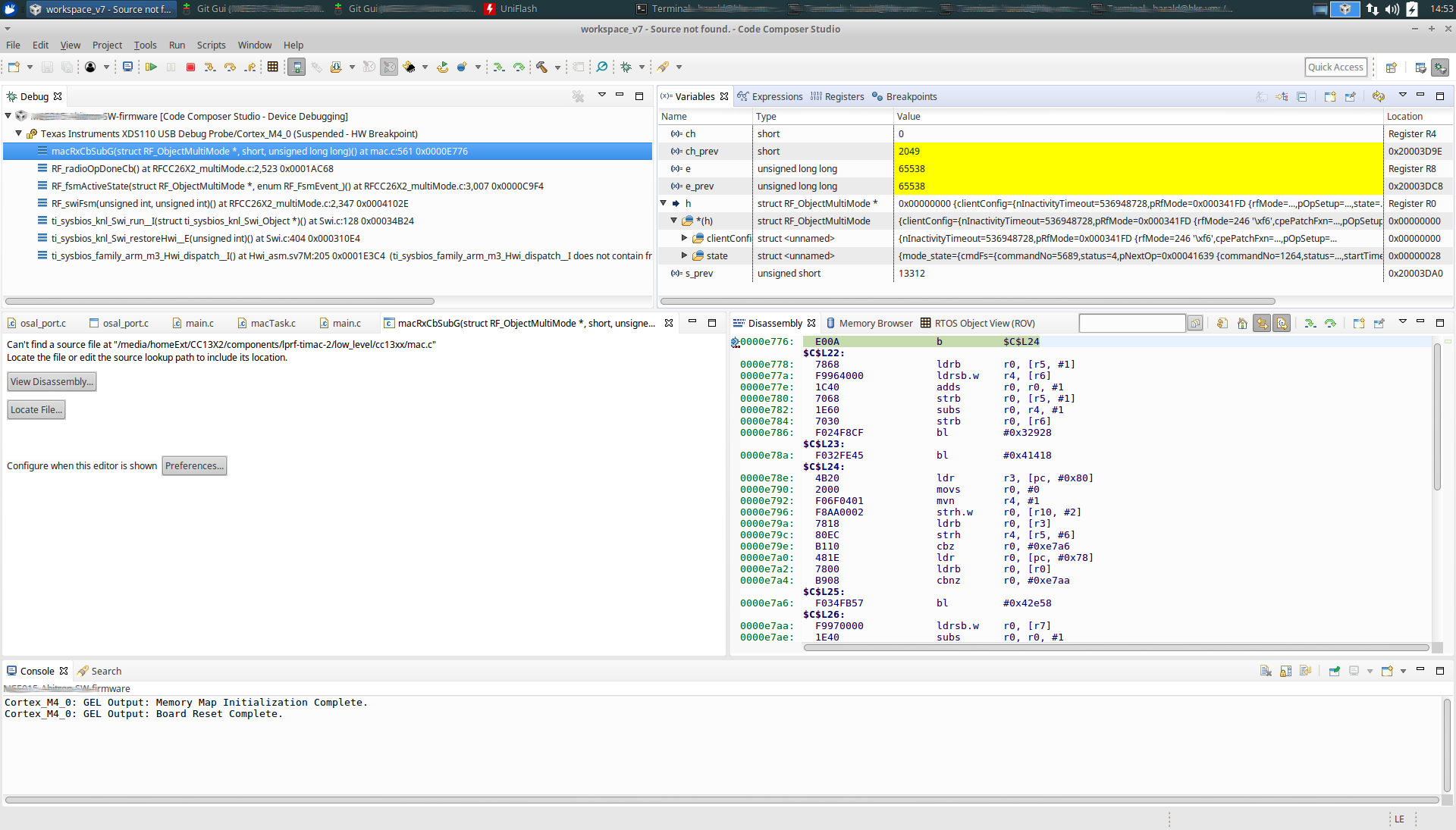Collapse the firmware debug session tree node

[x=8, y=116]
